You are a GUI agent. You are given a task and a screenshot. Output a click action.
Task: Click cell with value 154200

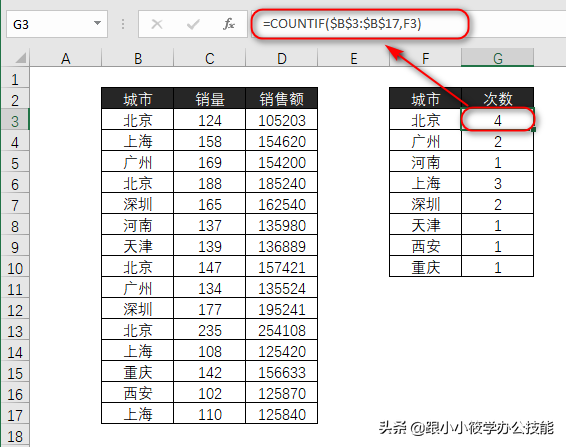pyautogui.click(x=282, y=162)
